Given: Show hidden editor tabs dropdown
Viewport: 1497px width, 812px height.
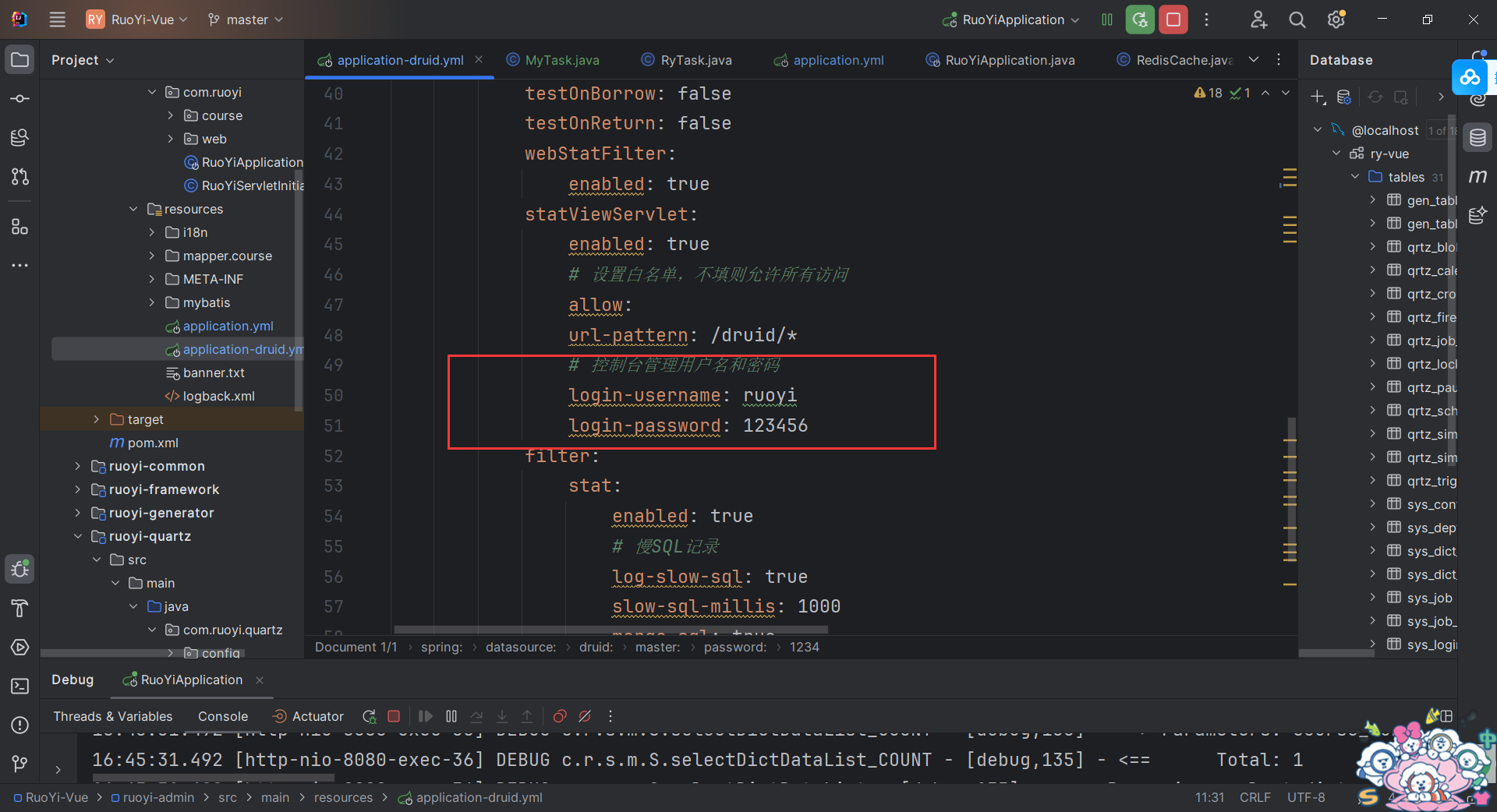Looking at the screenshot, I should (1254, 60).
